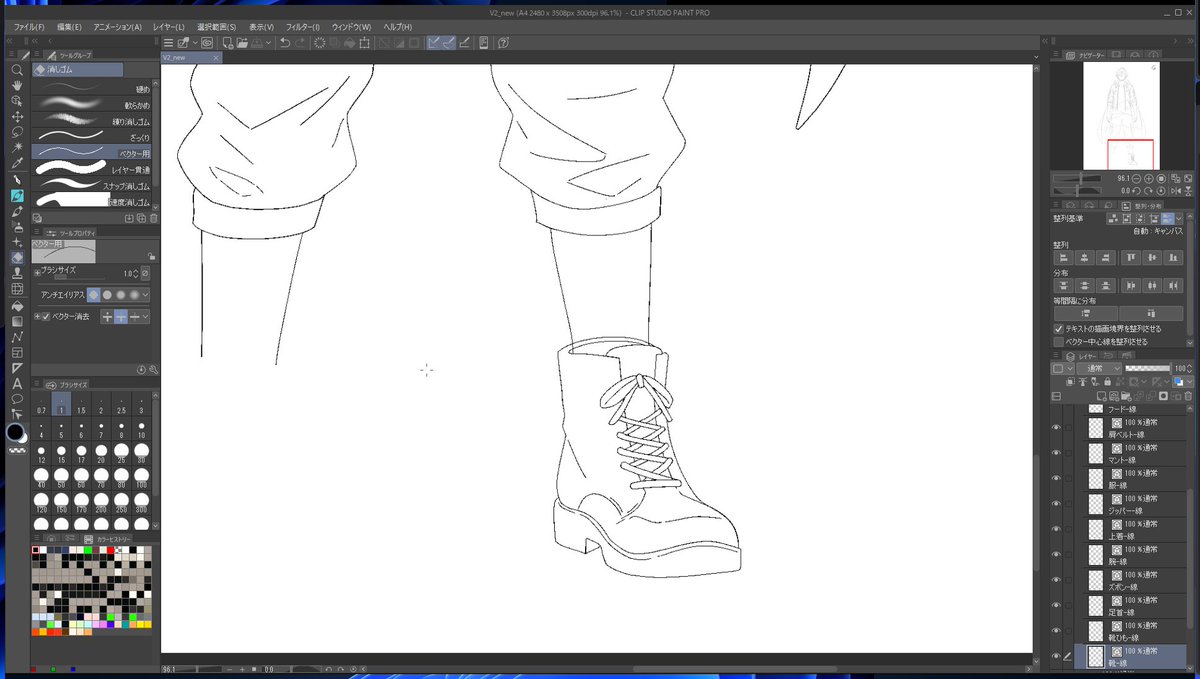Click the zoom out button in Navigator
This screenshot has width=1200, height=679.
pyautogui.click(x=1137, y=178)
